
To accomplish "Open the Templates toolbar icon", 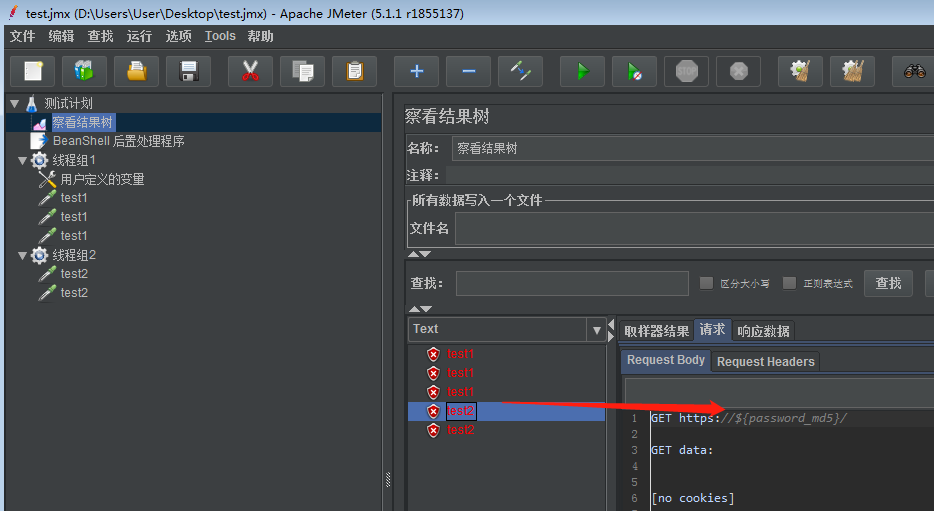I will [85, 71].
